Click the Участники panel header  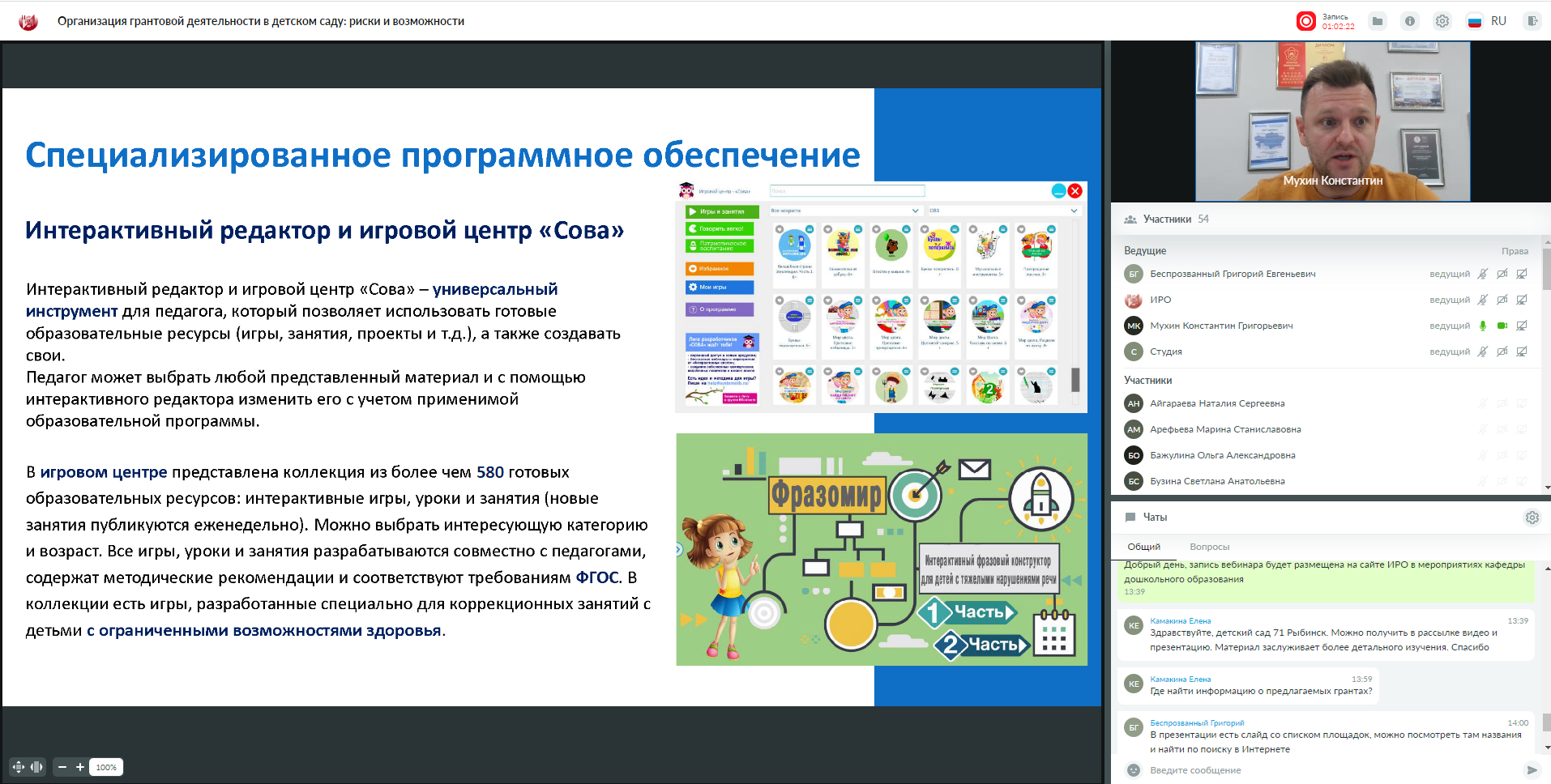(x=1331, y=219)
